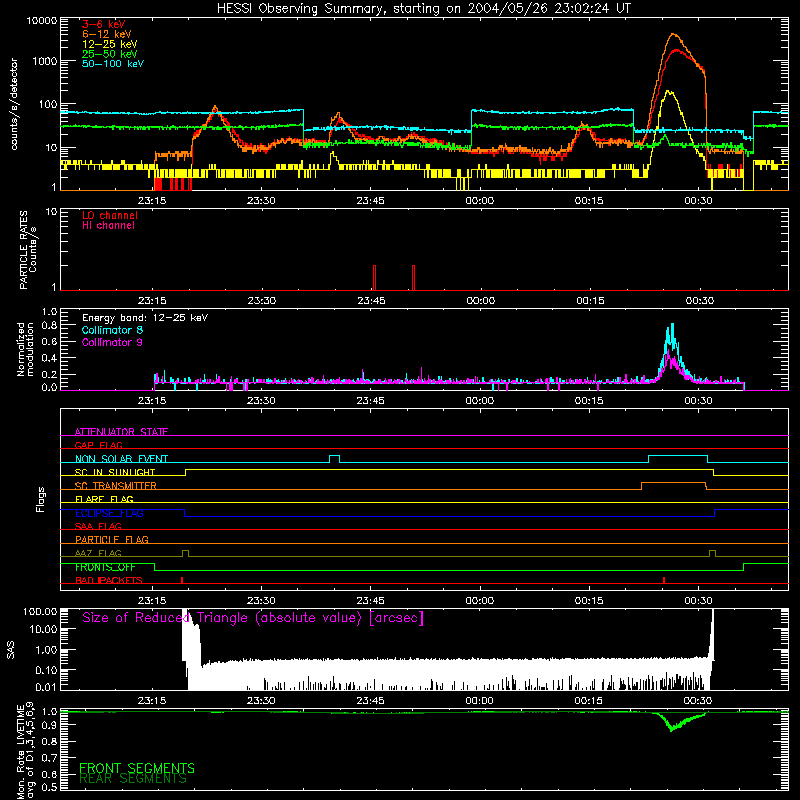
Task: Click the REAR SEGMENTS legend label
Action: (133, 779)
